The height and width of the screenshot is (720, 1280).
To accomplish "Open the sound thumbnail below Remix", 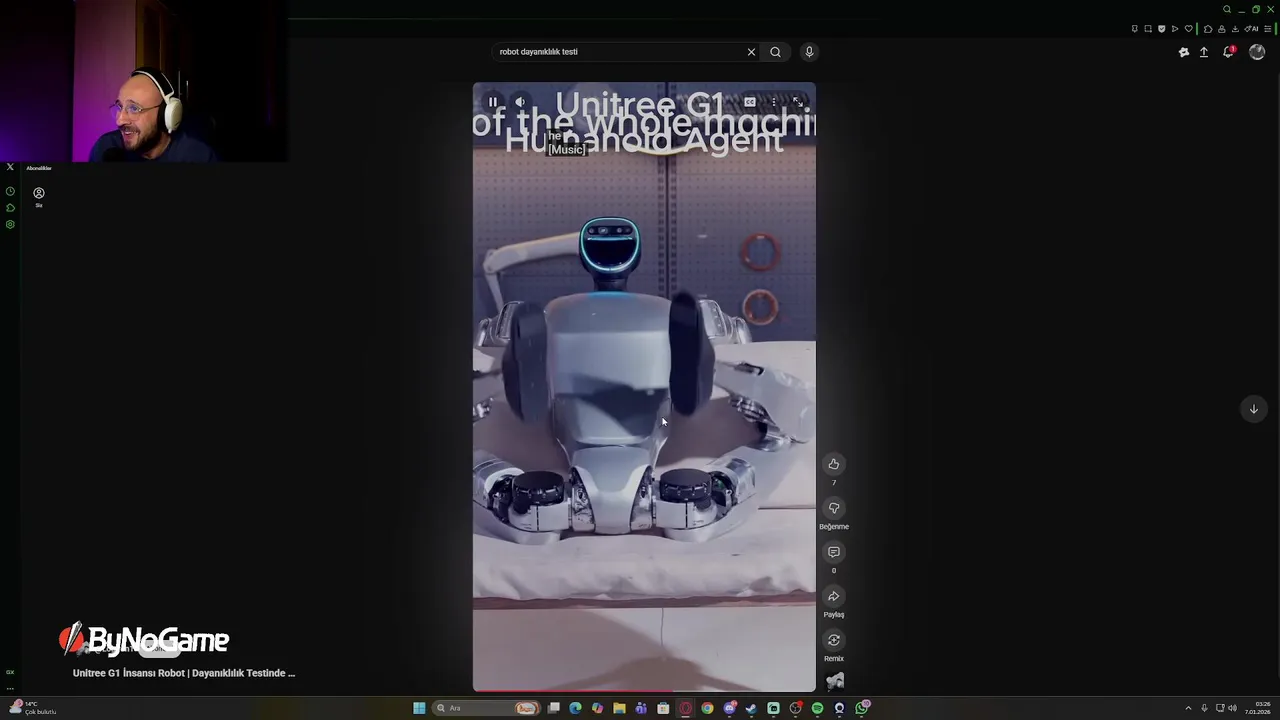I will (835, 682).
